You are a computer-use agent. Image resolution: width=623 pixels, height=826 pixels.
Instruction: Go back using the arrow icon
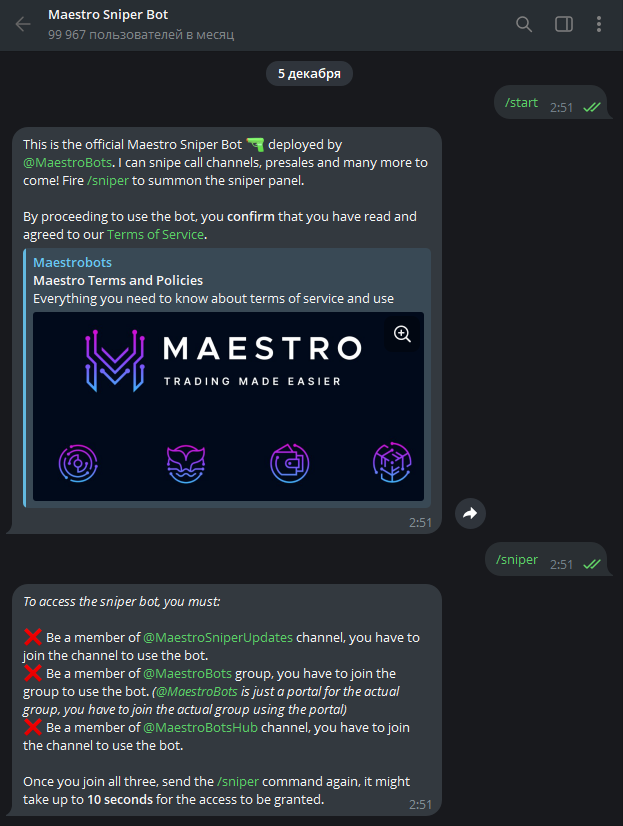(23, 24)
